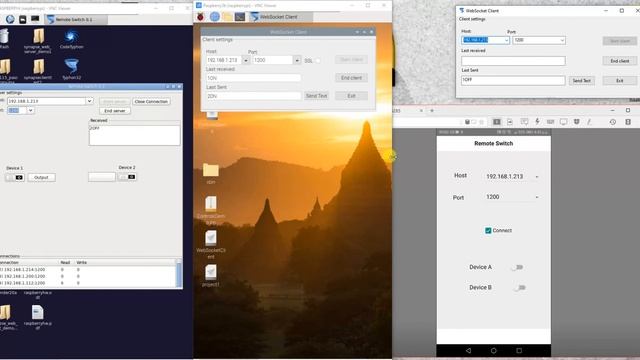
Task: Tap the Android recent apps square button
Action: 519,351
